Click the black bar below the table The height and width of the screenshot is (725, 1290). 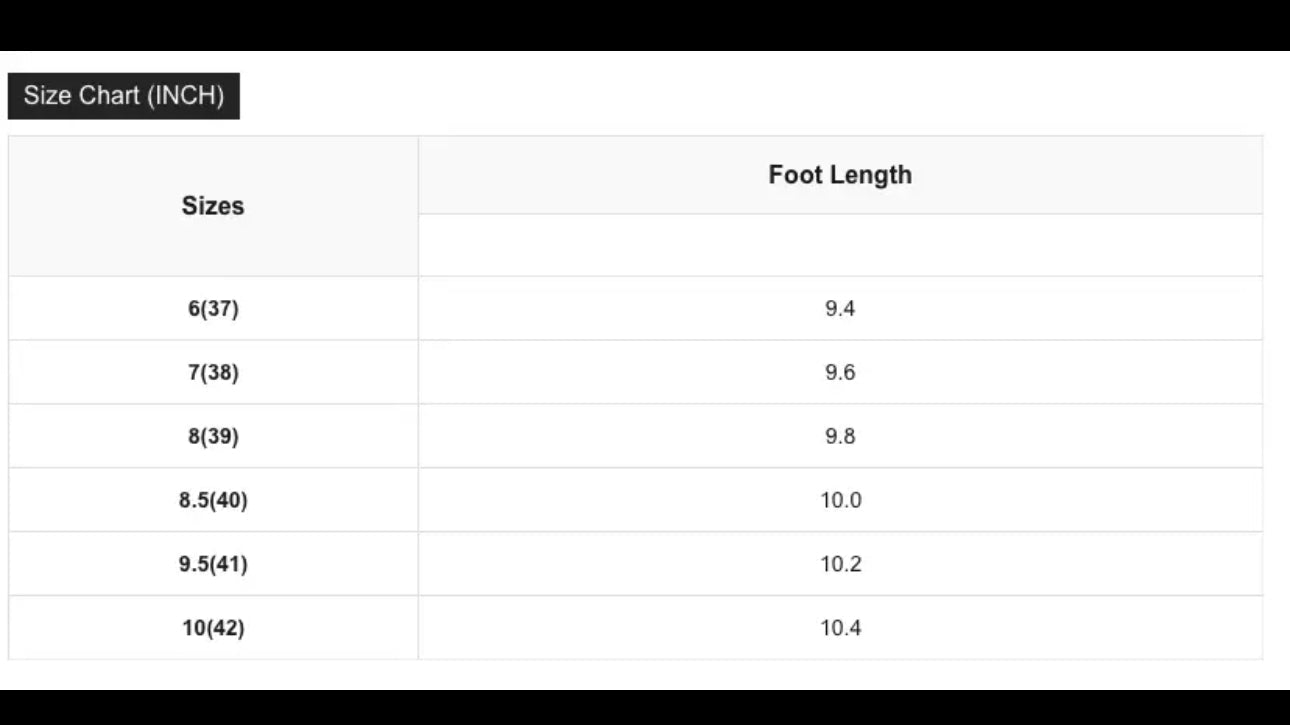pyautogui.click(x=645, y=707)
